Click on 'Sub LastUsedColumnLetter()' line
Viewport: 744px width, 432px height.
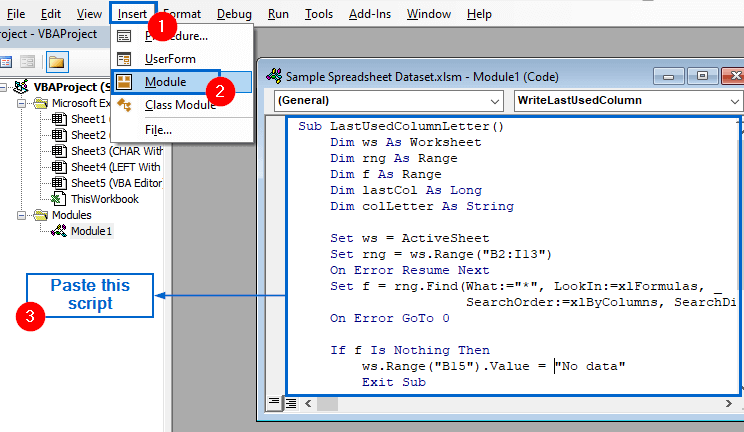401,126
